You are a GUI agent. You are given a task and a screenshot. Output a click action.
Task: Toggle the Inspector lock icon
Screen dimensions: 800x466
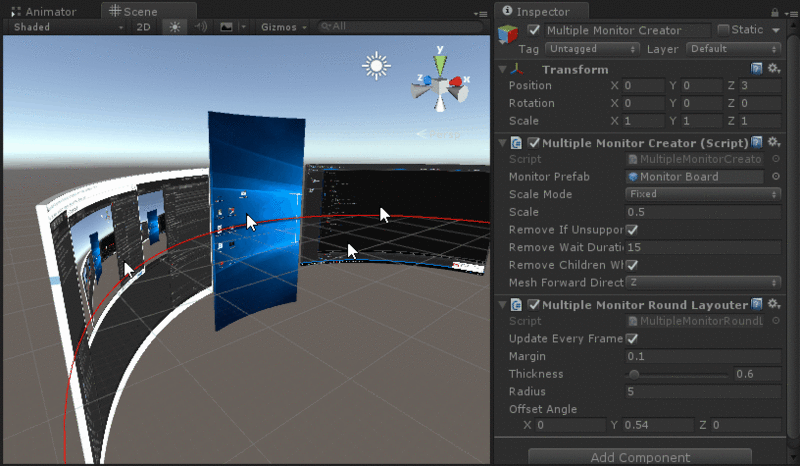coord(774,12)
